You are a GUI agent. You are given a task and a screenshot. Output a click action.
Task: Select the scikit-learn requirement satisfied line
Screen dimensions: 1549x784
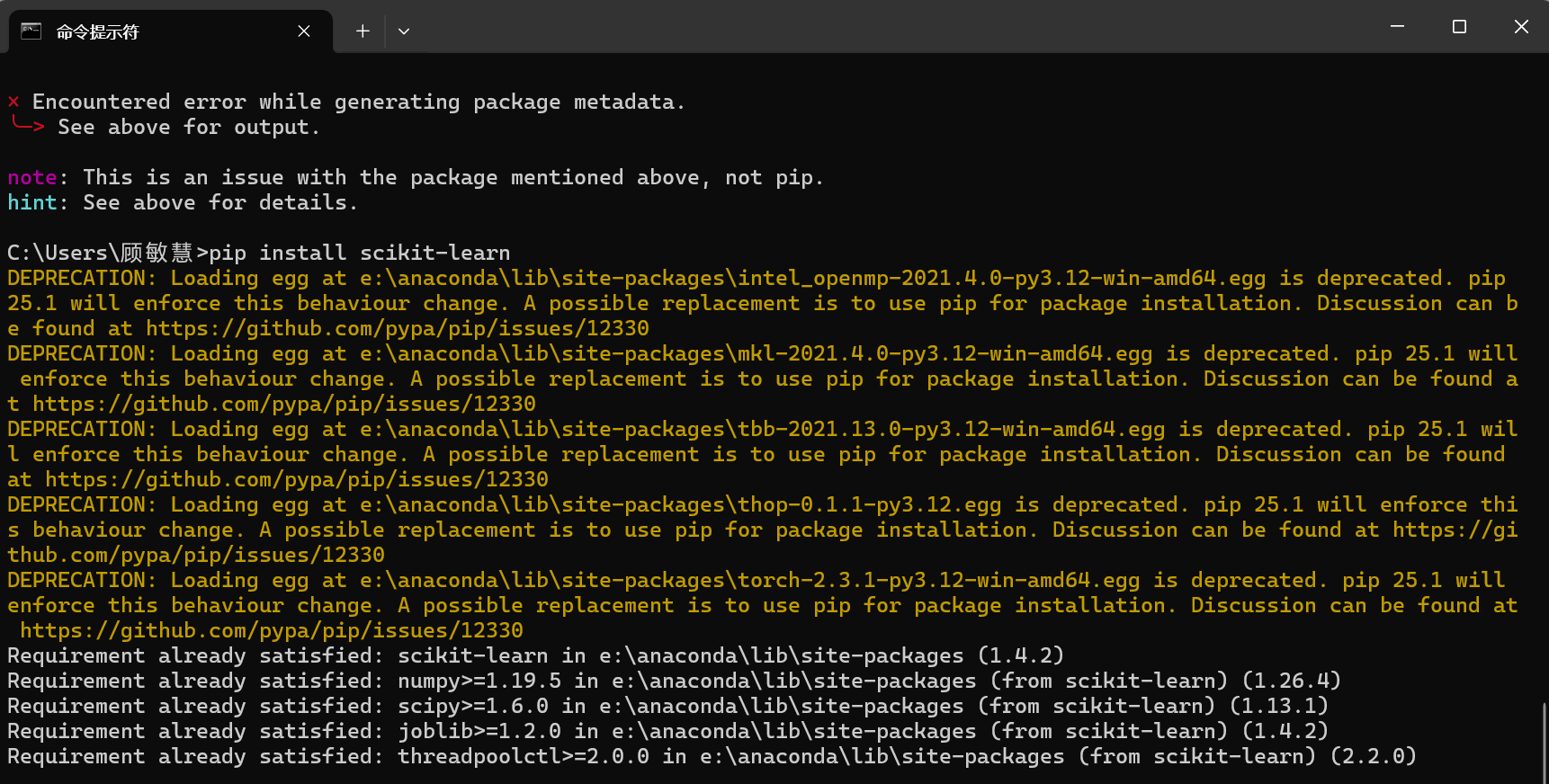click(x=531, y=655)
